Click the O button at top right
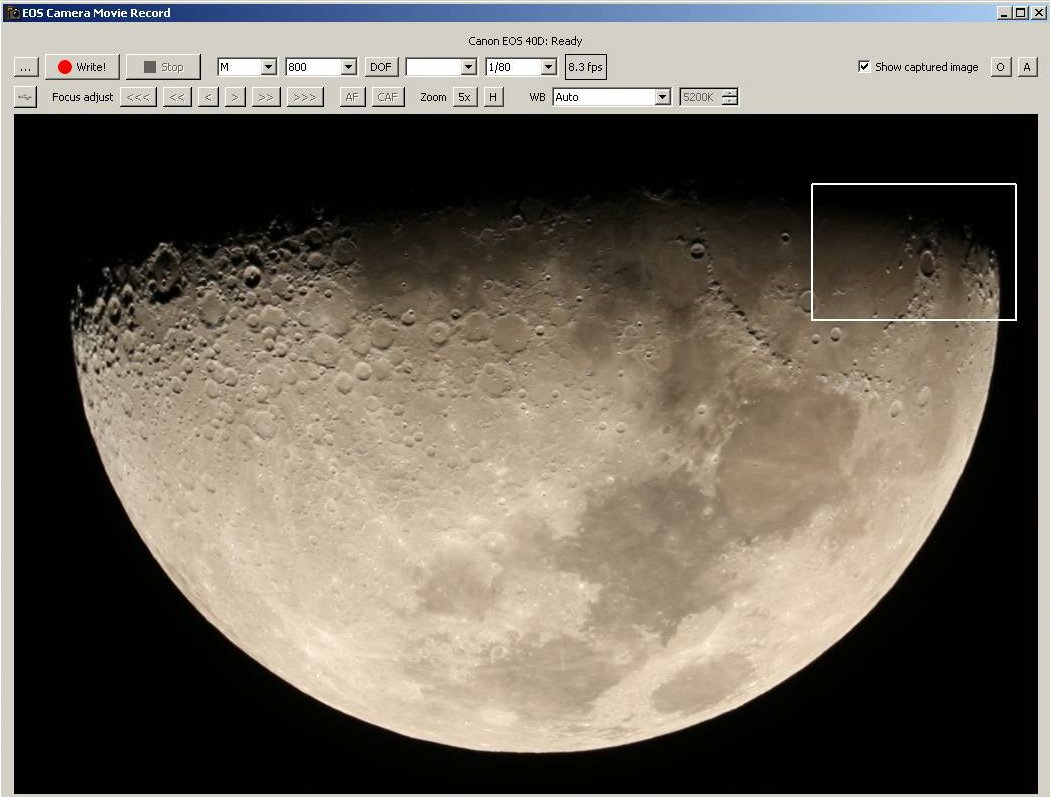This screenshot has height=797, width=1050. 1000,67
